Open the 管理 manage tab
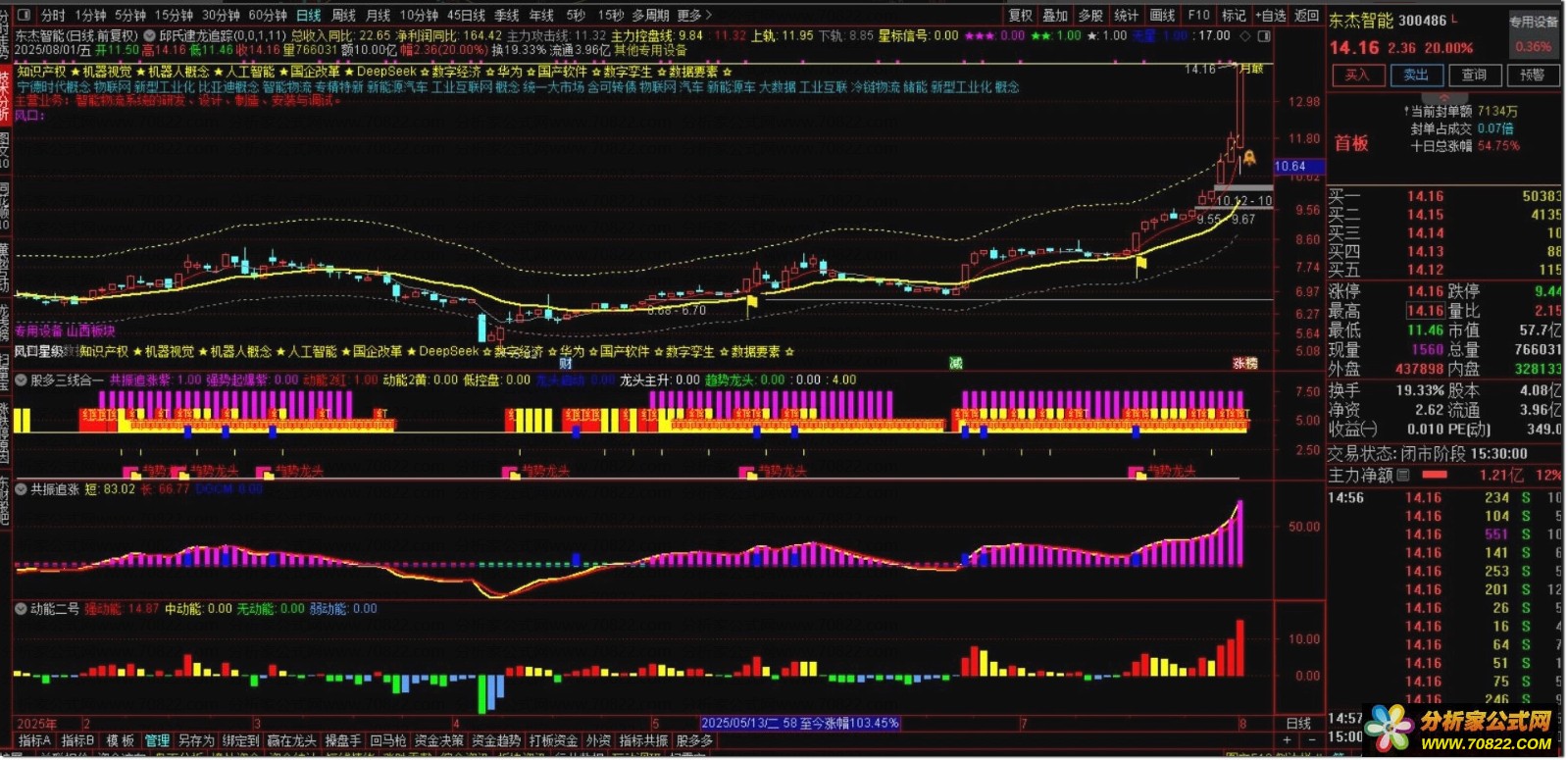The height and width of the screenshot is (760, 1568). pos(157,740)
